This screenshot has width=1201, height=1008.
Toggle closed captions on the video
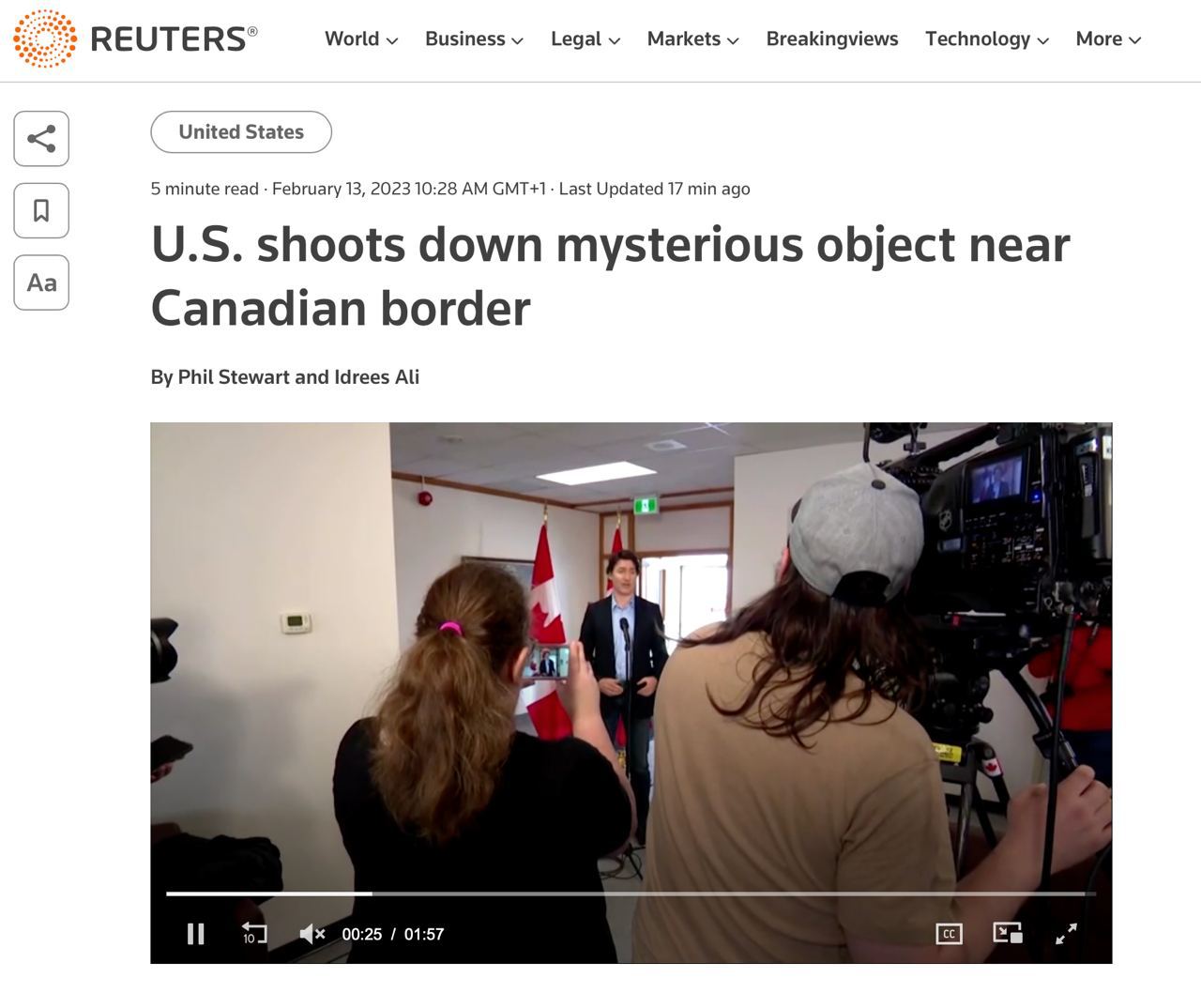pyautogui.click(x=949, y=934)
